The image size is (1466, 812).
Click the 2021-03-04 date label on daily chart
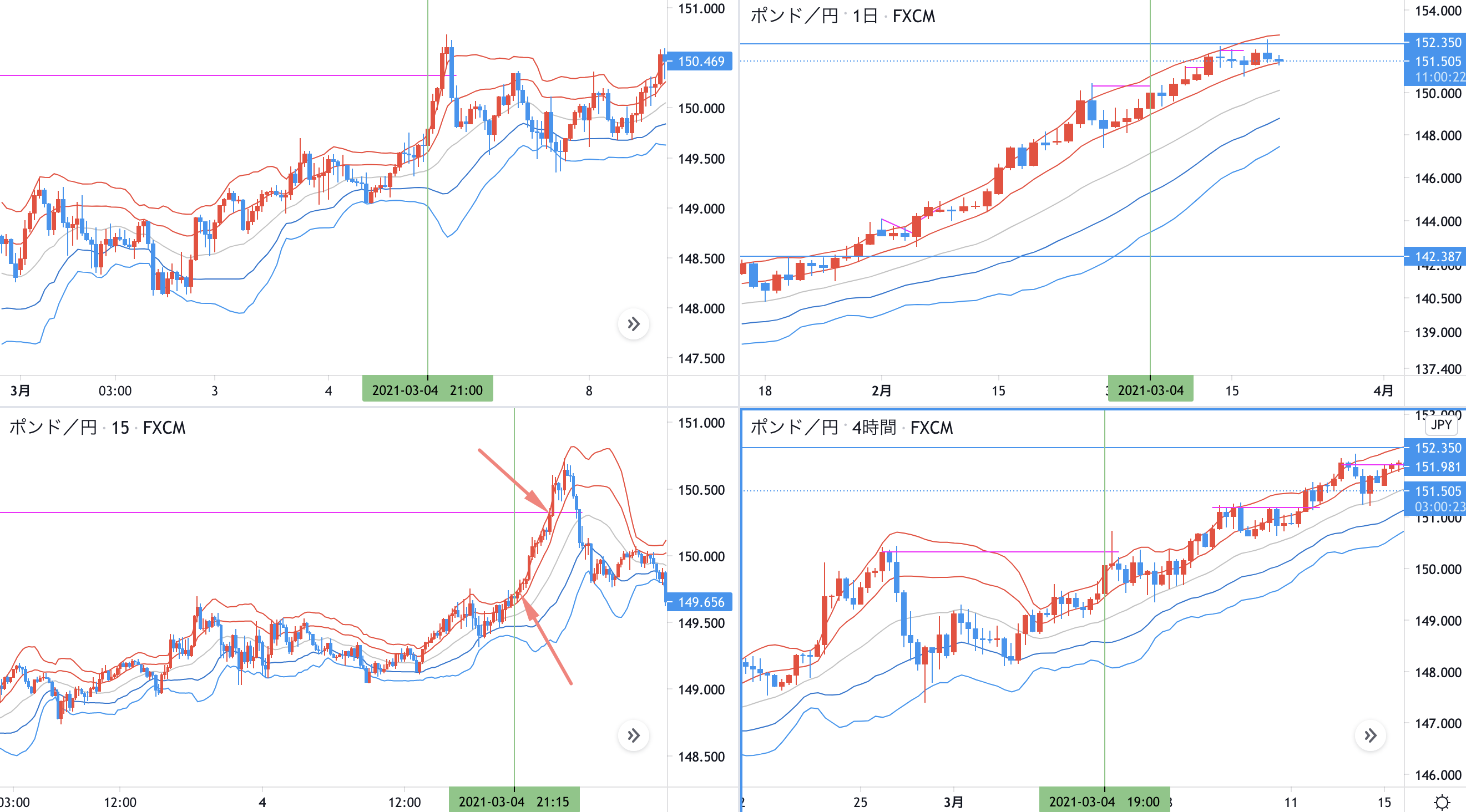click(x=1150, y=390)
